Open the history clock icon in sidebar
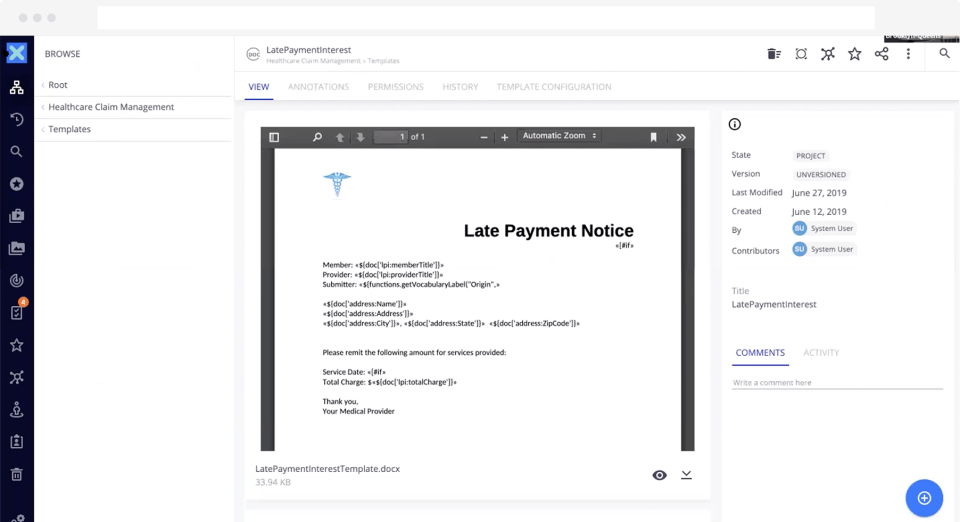The image size is (960, 522). tap(17, 119)
